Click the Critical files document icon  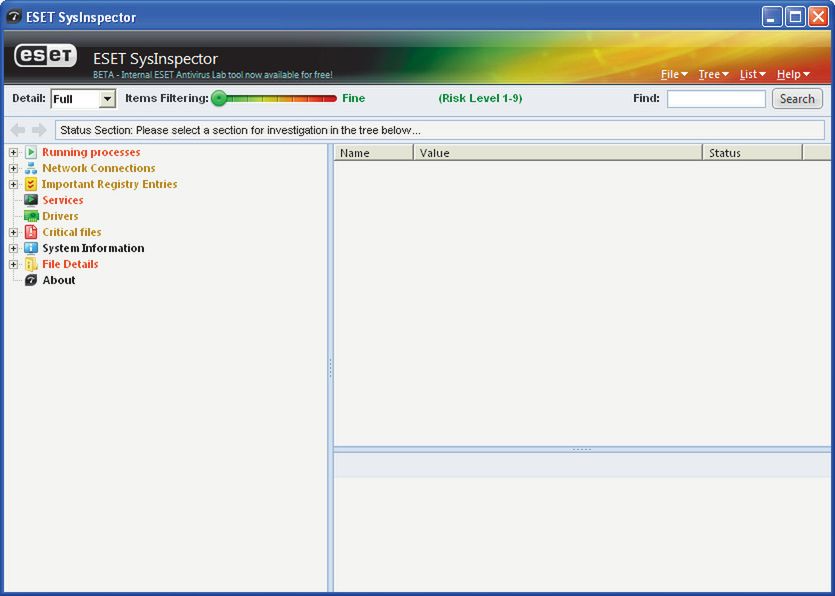(31, 232)
